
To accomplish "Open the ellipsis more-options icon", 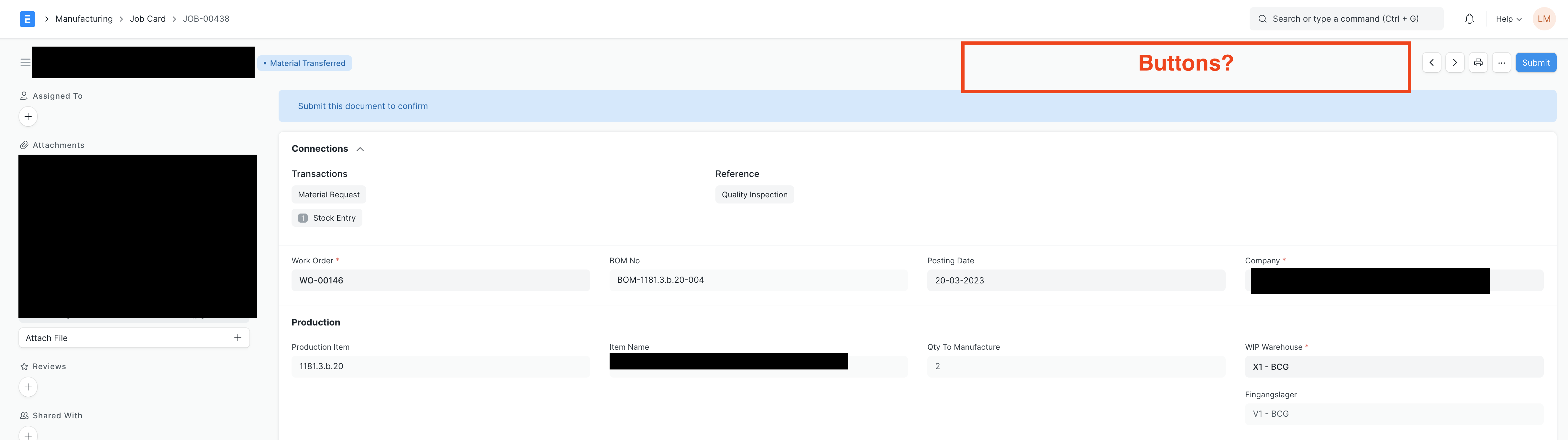I will coord(1502,62).
